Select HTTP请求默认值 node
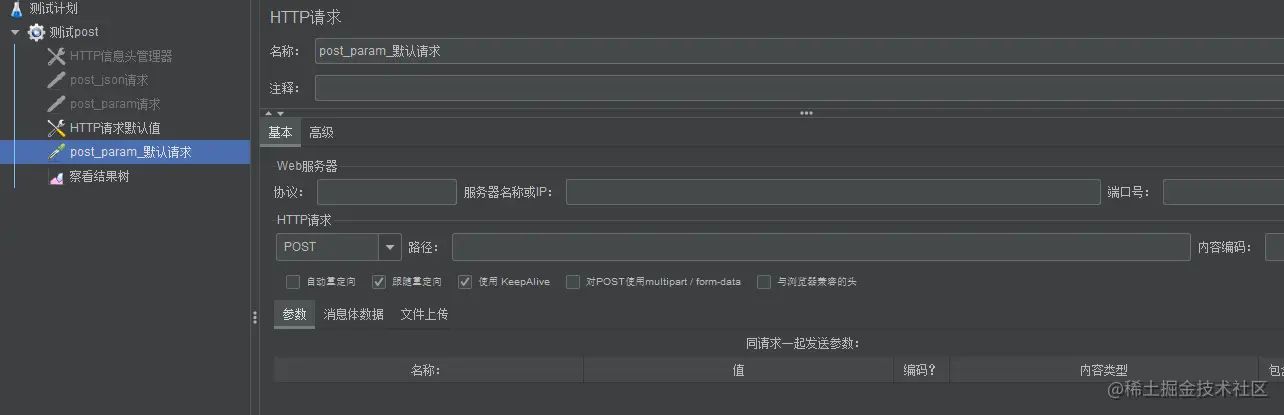The image size is (1284, 415). tap(115, 128)
